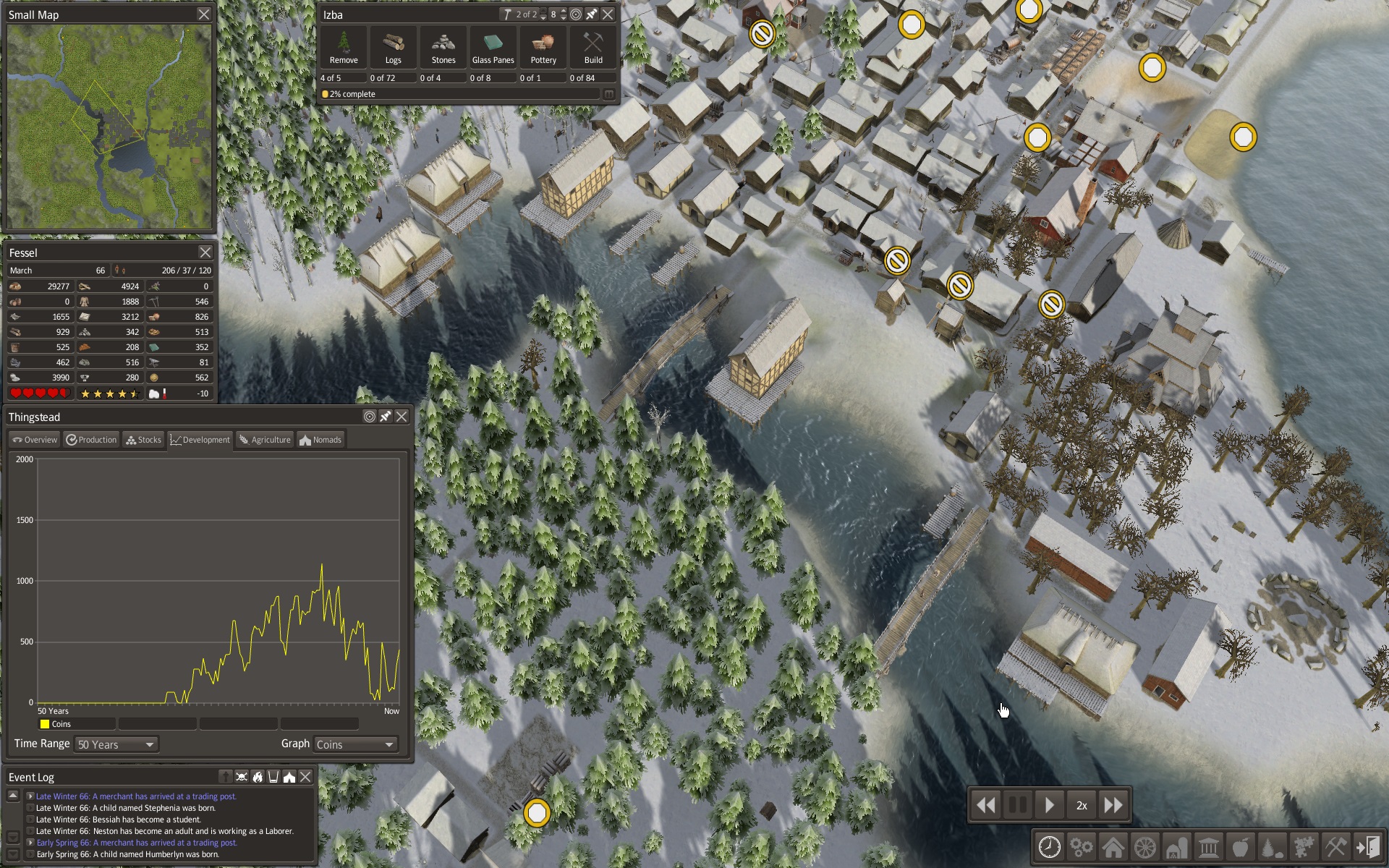Screen dimensions: 1389x868
Task: Select the Development tab
Action: (x=200, y=440)
